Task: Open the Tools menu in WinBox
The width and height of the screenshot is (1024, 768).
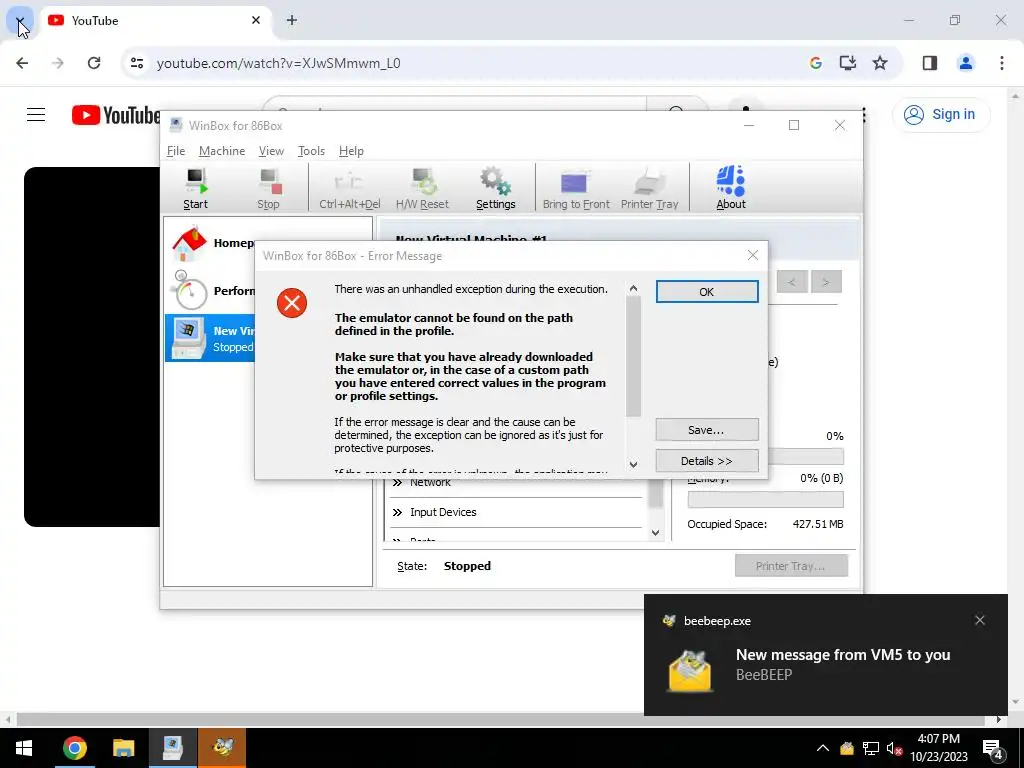Action: pos(312,151)
